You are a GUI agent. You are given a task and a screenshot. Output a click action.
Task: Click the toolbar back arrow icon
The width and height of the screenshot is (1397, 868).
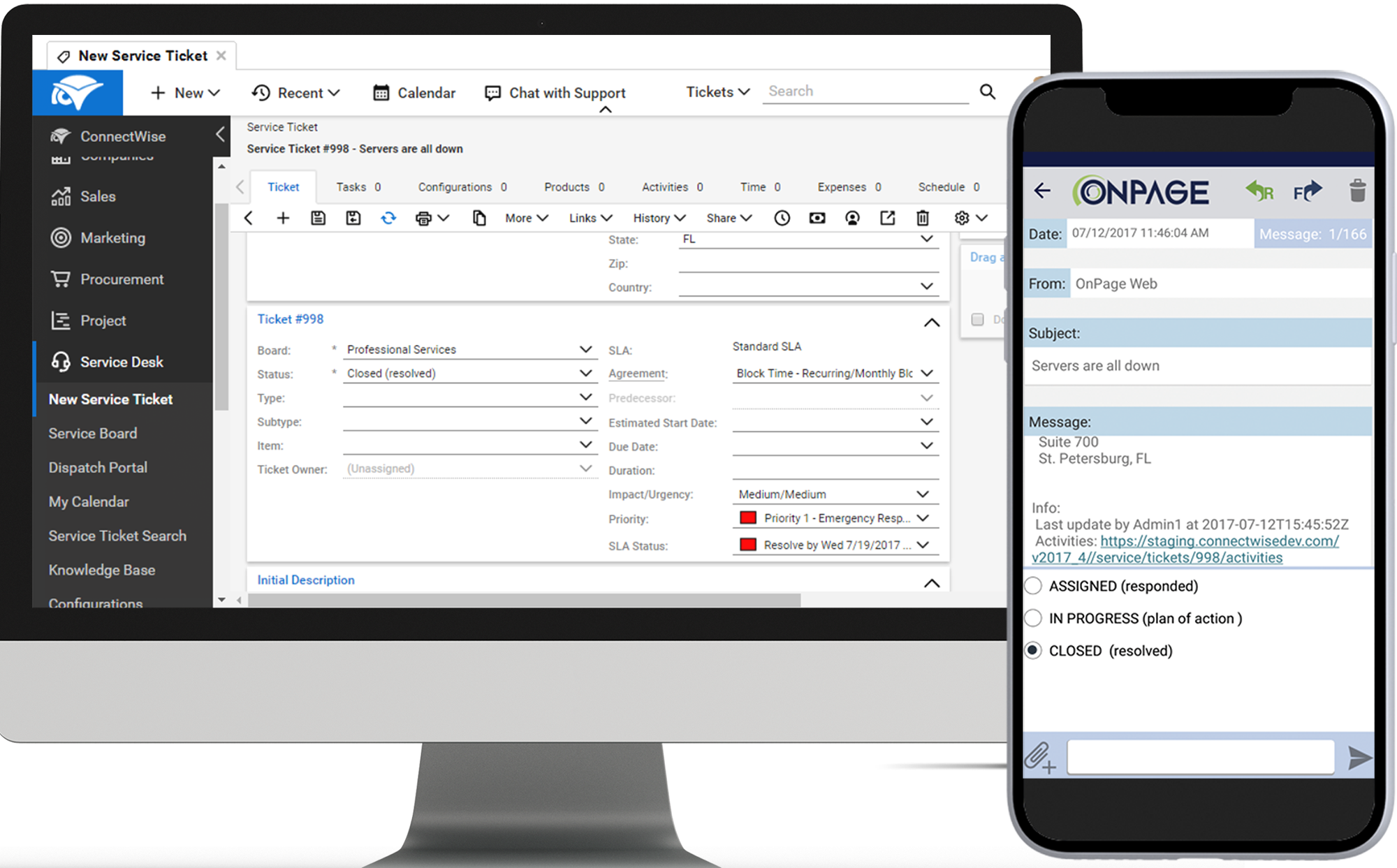248,218
